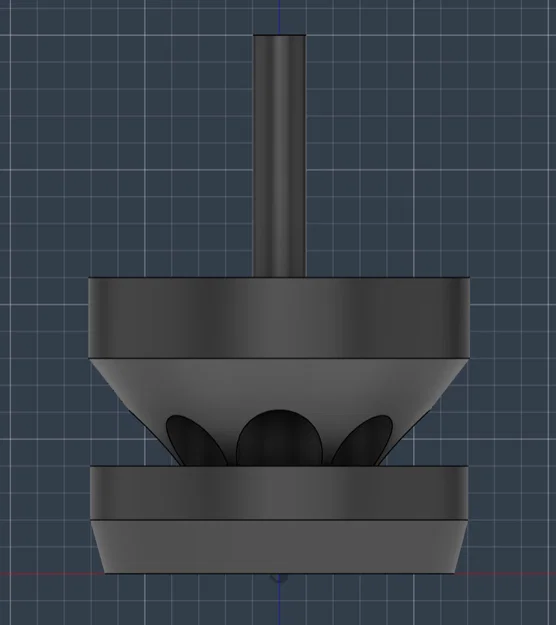Select the wide upper cylindrical body face

click(x=279, y=318)
